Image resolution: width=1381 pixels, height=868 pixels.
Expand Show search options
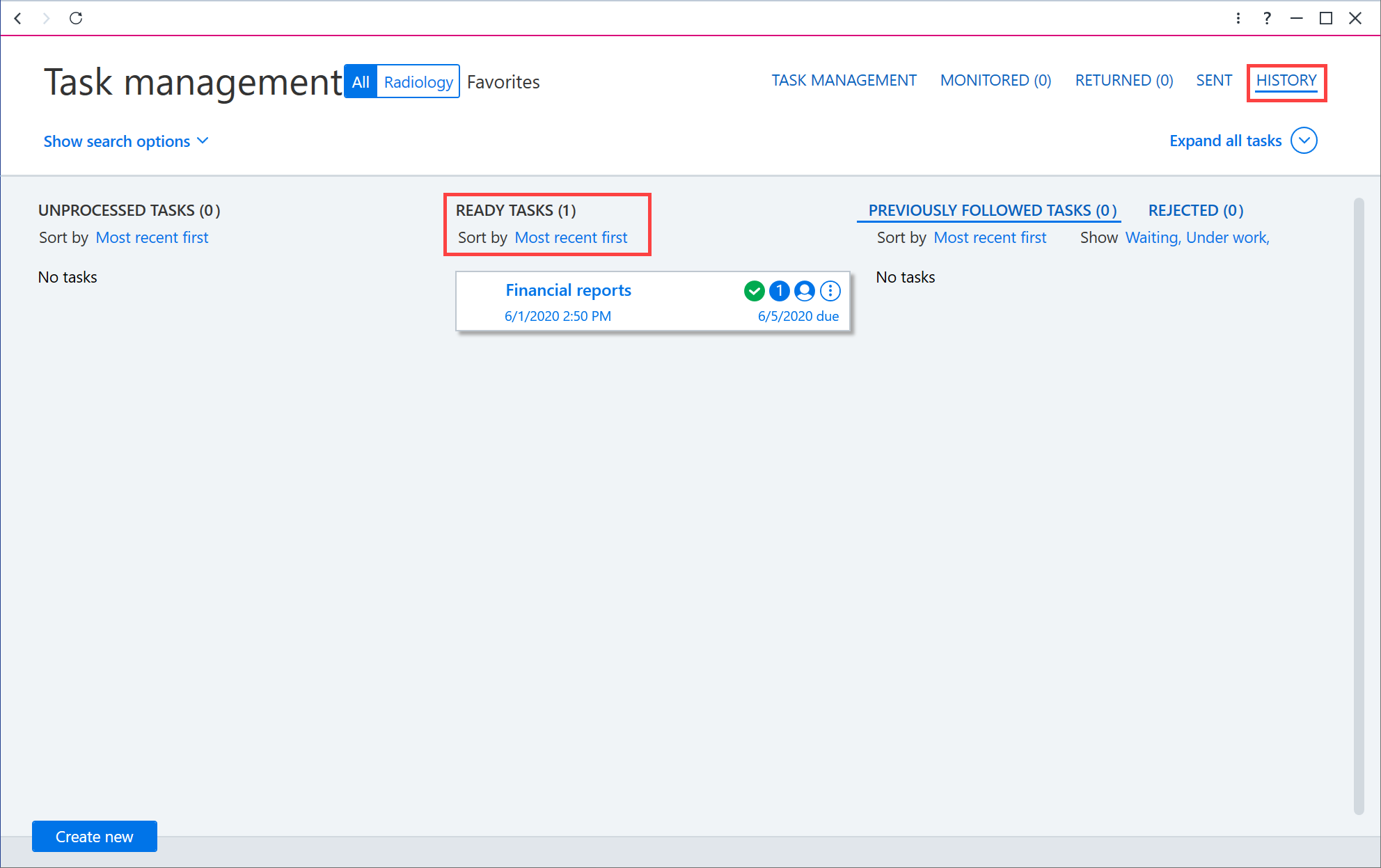point(126,141)
